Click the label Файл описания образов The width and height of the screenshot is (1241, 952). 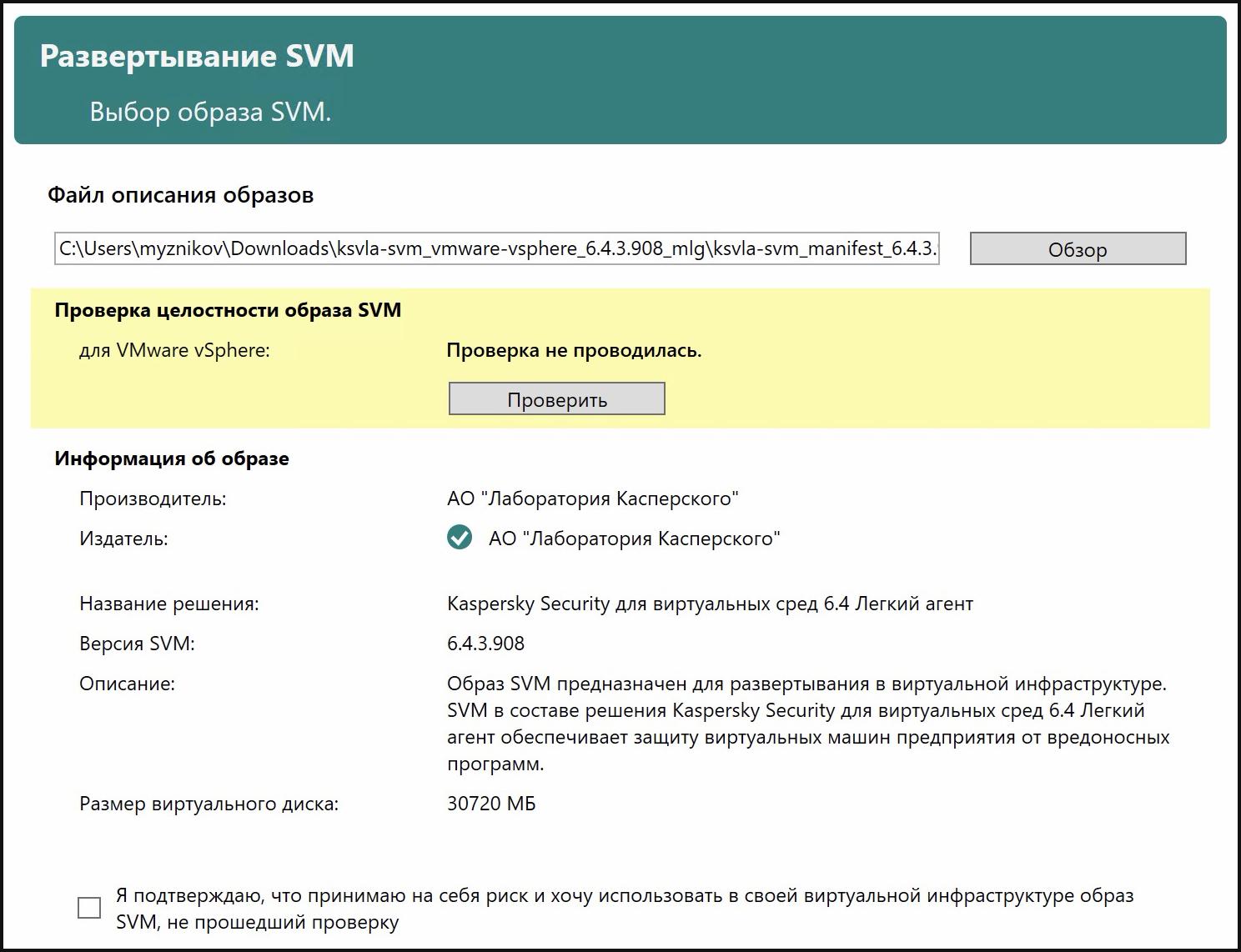point(181,195)
